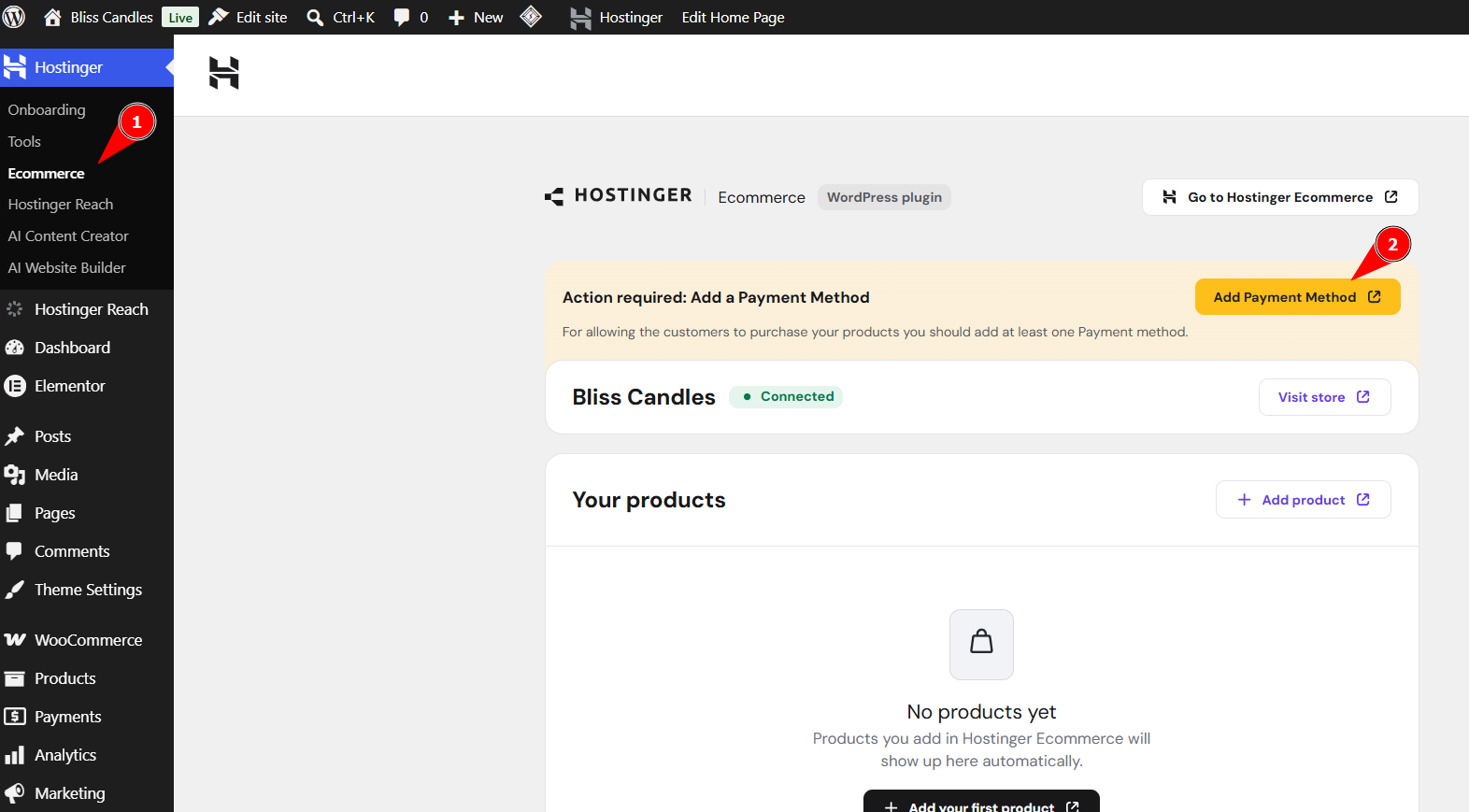Open the external link icon on Visit store

click(x=1363, y=397)
